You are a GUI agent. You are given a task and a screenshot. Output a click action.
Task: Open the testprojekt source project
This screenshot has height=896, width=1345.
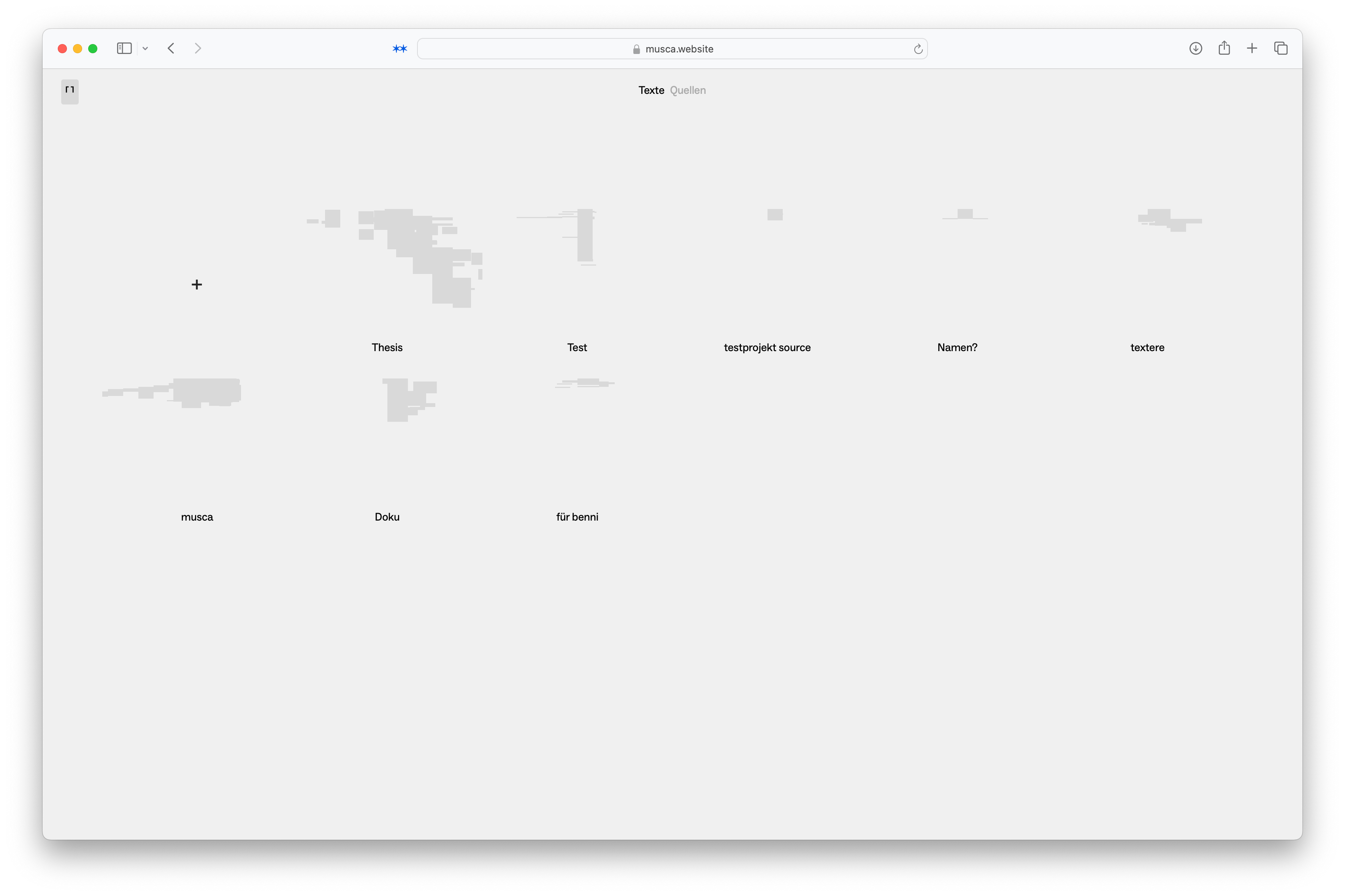tap(767, 347)
